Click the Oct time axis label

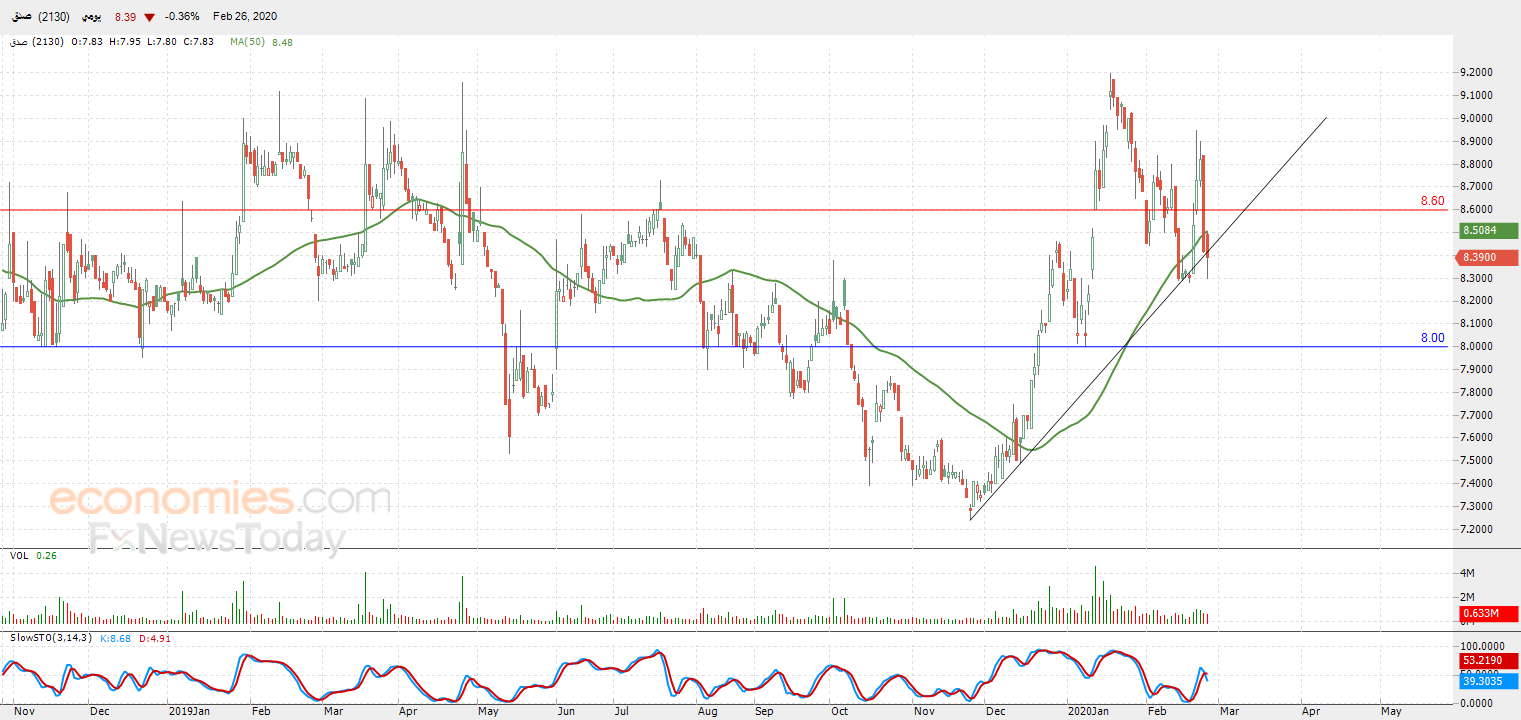point(839,711)
